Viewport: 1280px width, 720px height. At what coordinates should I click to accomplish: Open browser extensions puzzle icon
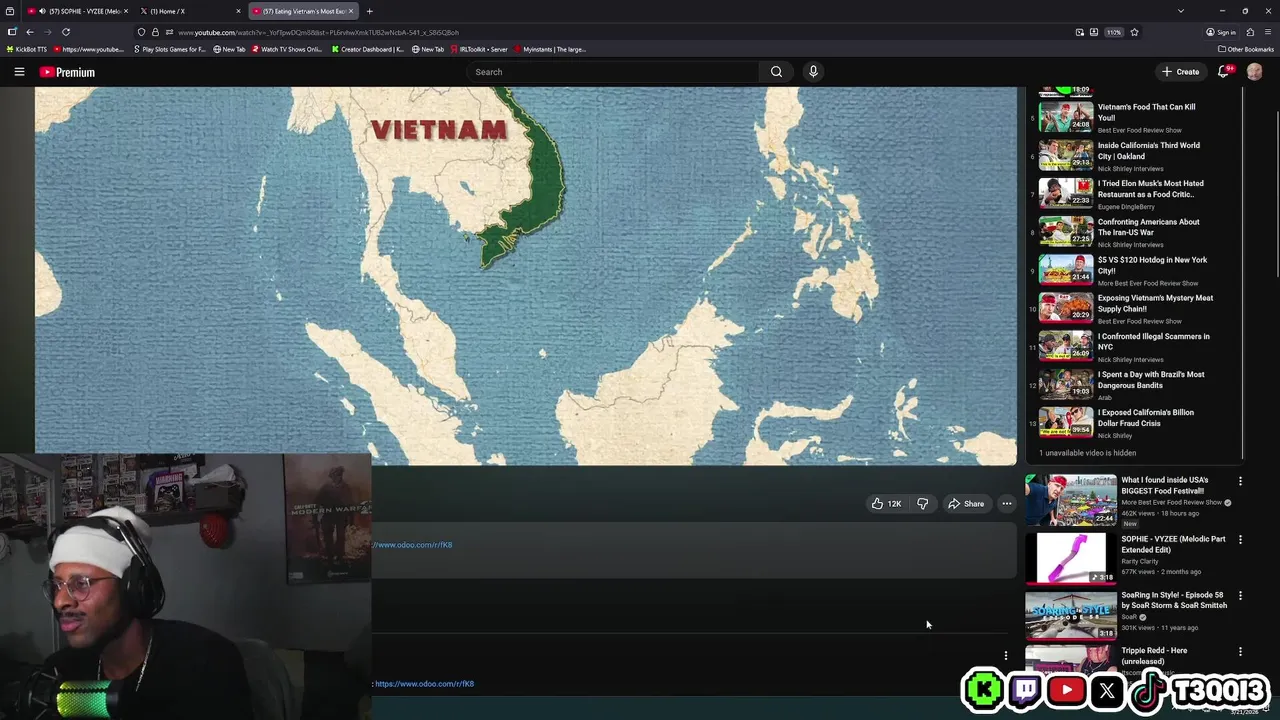coord(1250,32)
